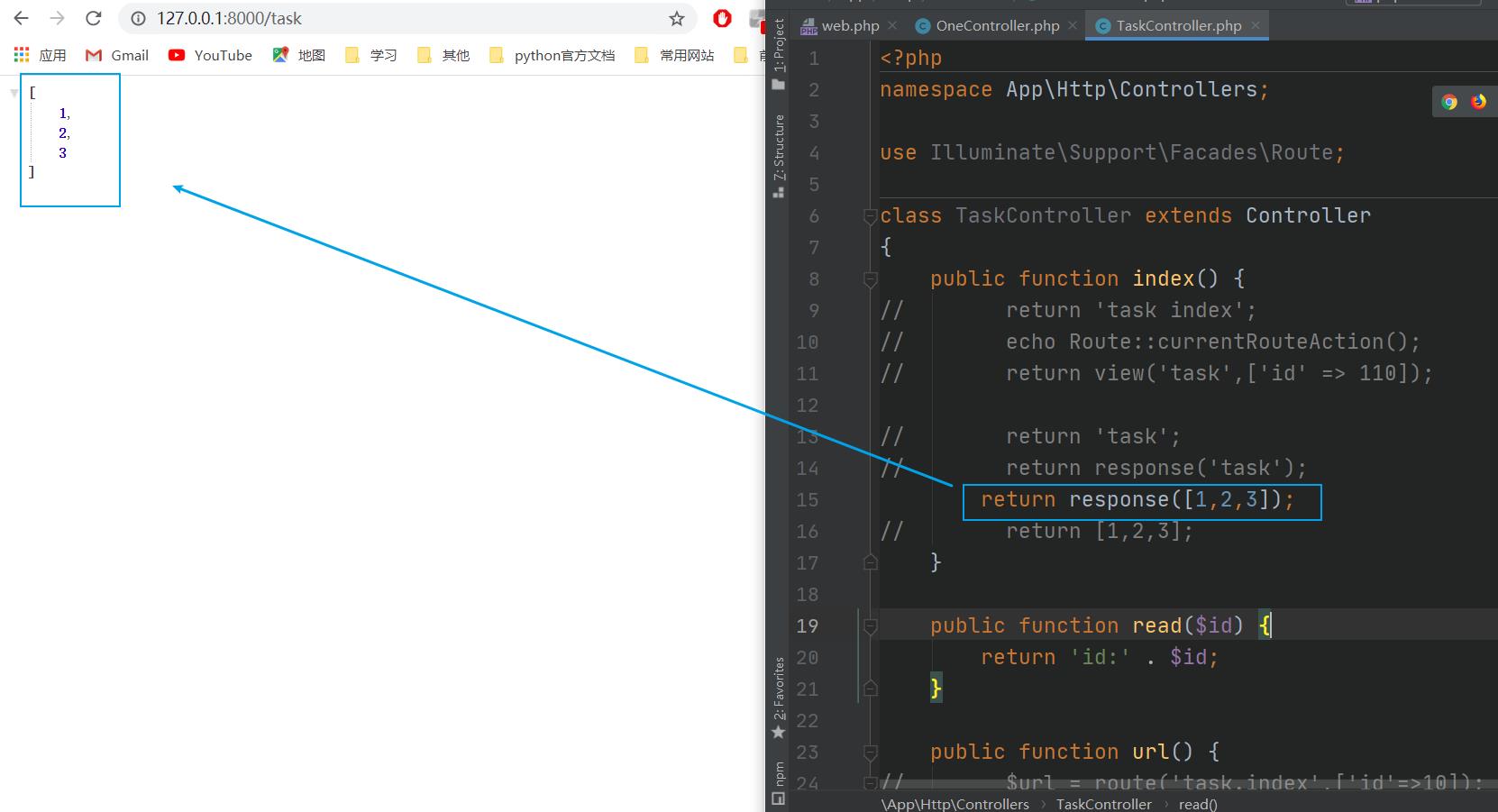Open the 1: Project tool window
Image resolution: width=1498 pixels, height=812 pixels.
(x=779, y=54)
